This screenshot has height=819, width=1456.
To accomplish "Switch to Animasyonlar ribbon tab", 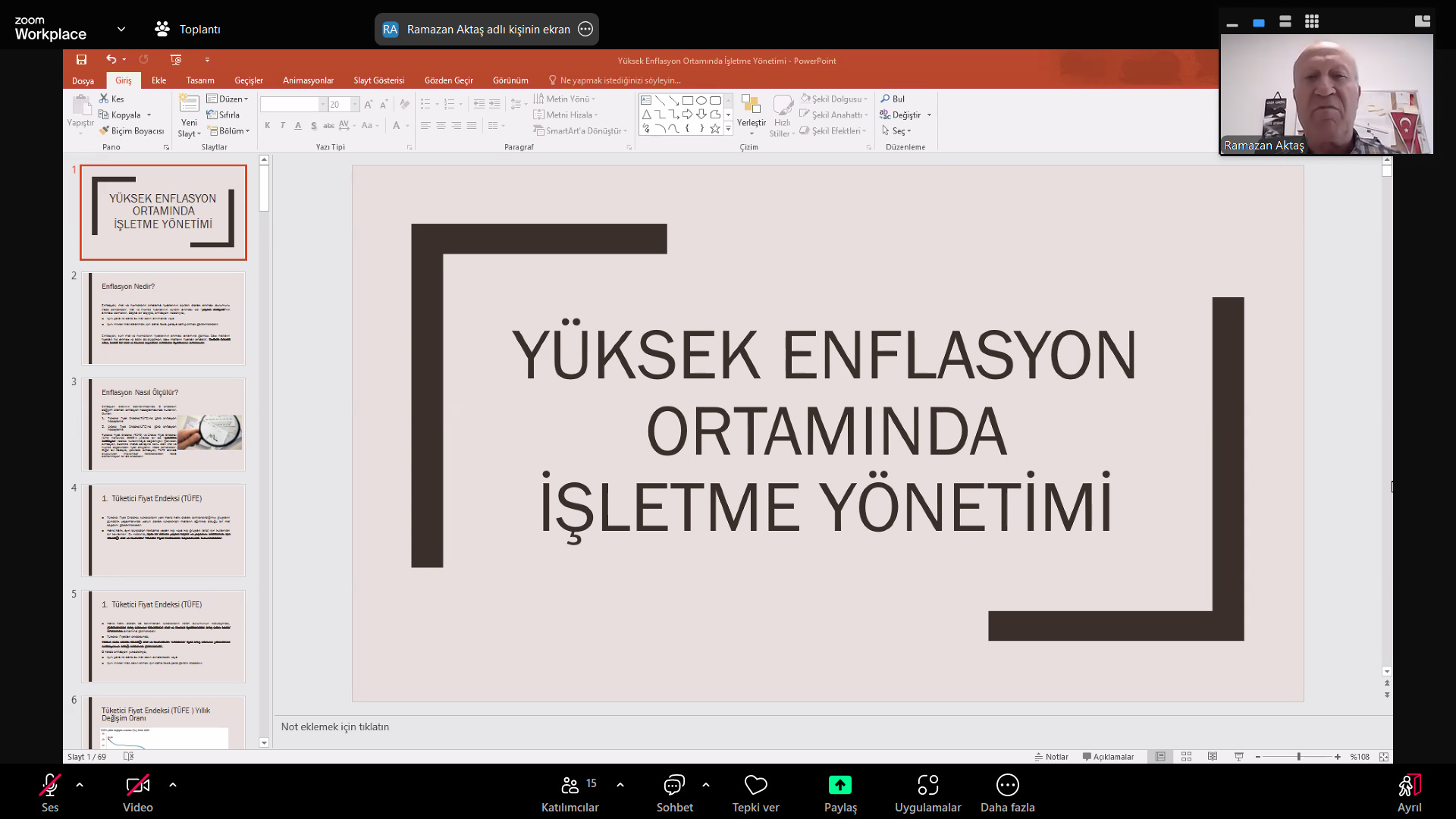I will [x=308, y=80].
